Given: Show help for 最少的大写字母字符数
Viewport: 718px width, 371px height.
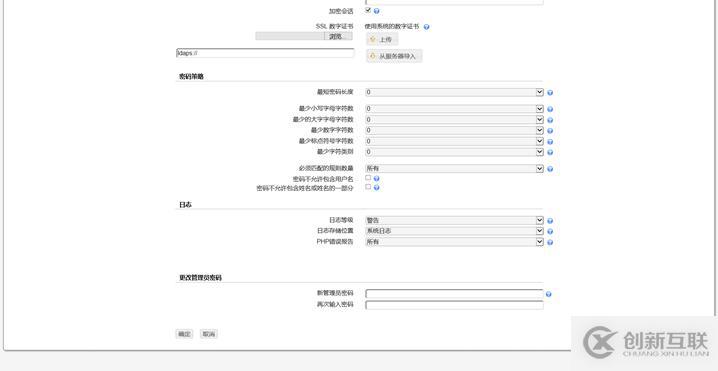Looking at the screenshot, I should point(550,120).
